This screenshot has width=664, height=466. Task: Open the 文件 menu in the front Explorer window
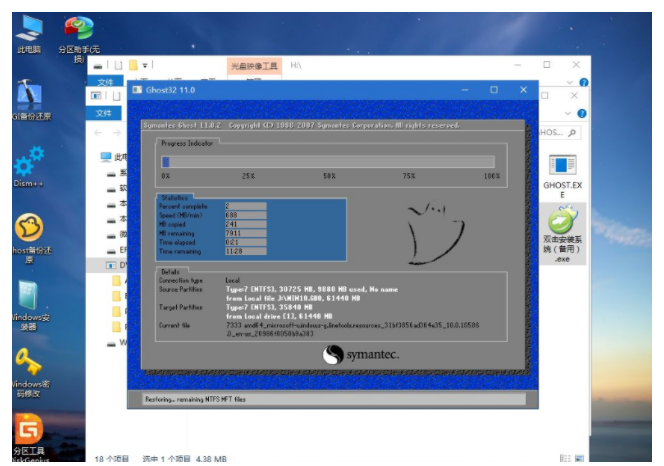103,114
